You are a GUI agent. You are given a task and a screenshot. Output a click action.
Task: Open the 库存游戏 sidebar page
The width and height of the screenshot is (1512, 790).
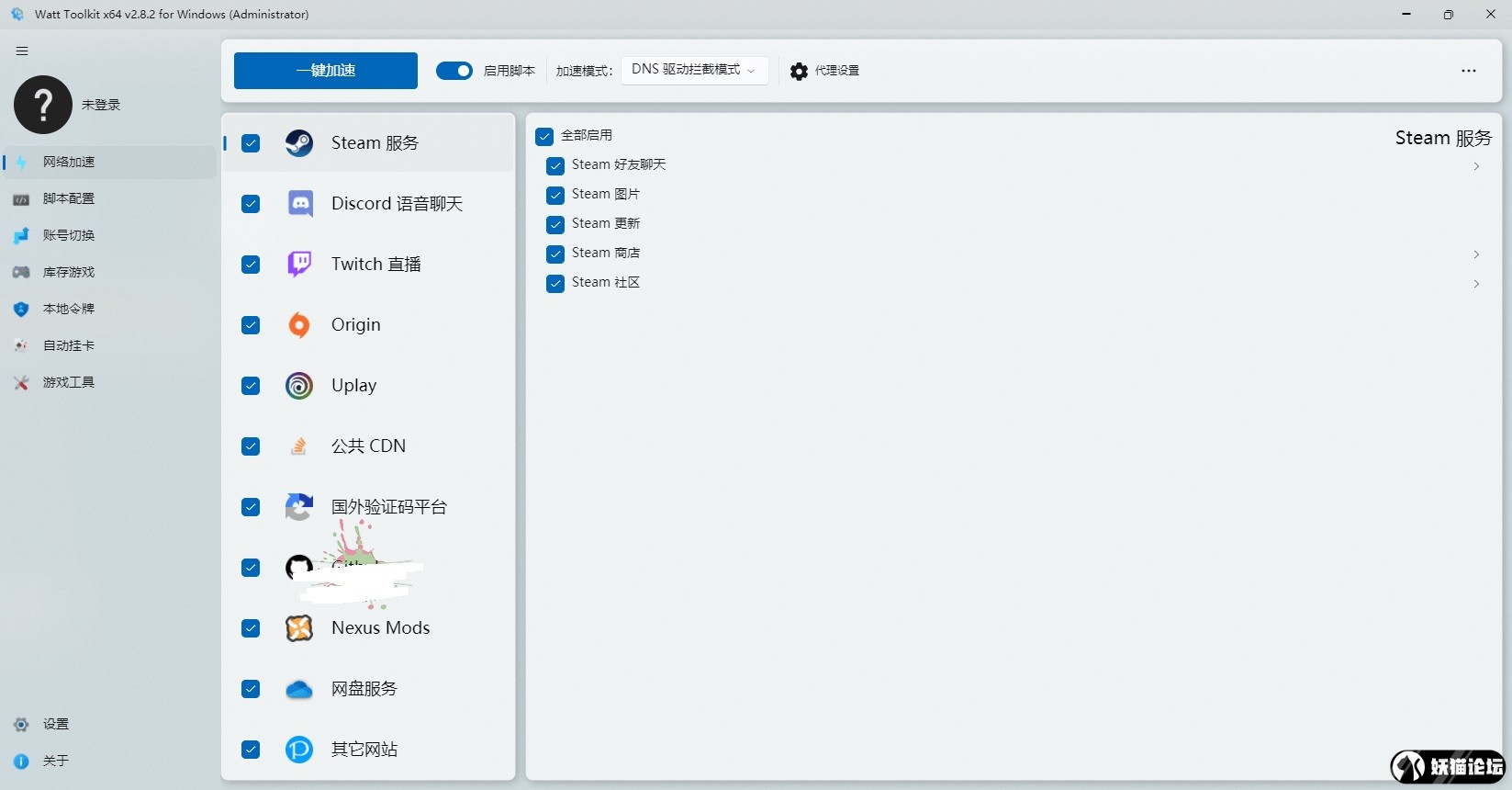(x=109, y=272)
